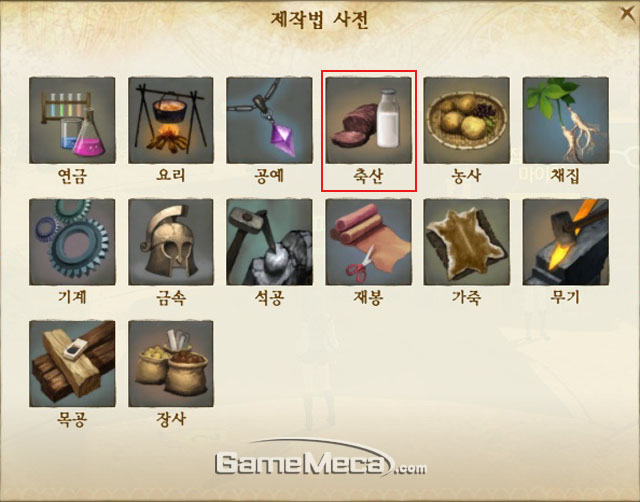Select the 채집 ginseng root icon
This screenshot has width=640, height=502.
click(x=566, y=120)
